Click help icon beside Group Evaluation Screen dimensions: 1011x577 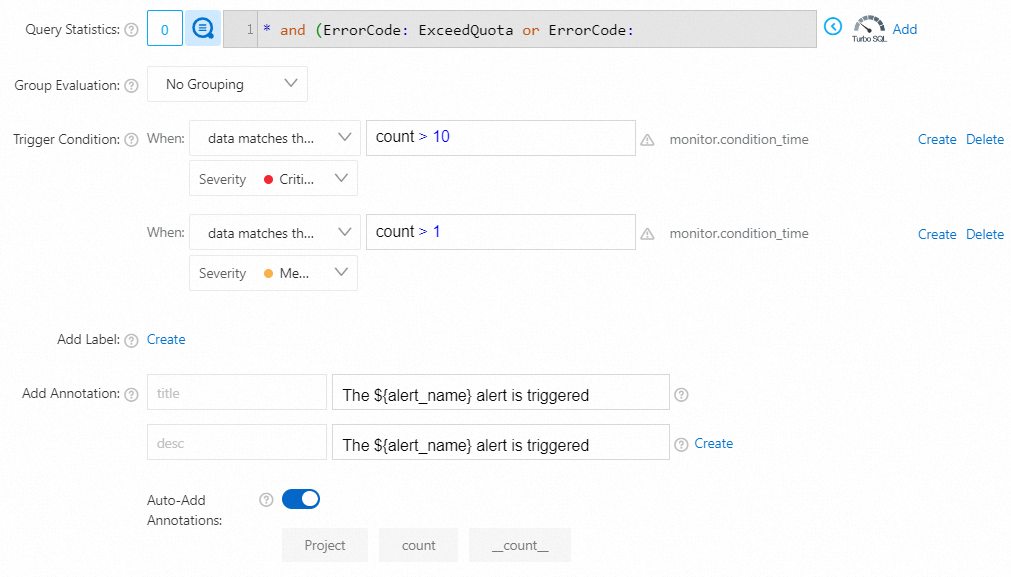pos(132,86)
